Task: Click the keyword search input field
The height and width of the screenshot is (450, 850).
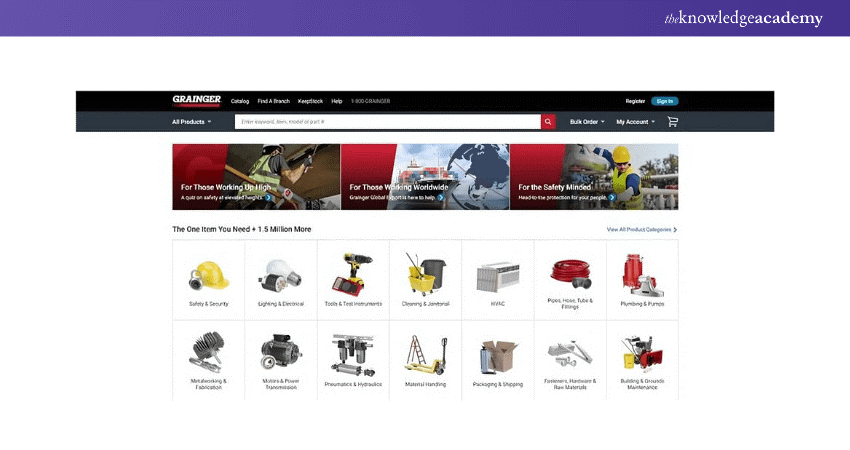Action: (x=388, y=122)
